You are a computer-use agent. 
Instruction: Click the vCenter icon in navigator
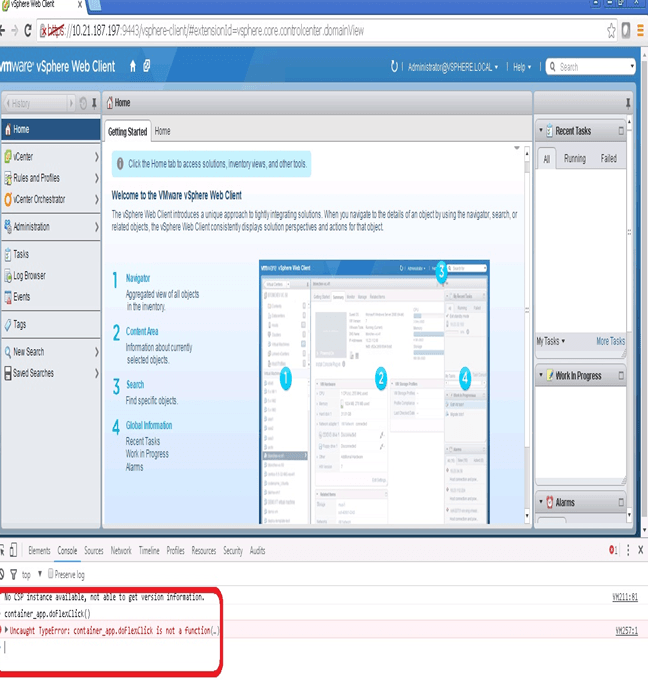8,157
